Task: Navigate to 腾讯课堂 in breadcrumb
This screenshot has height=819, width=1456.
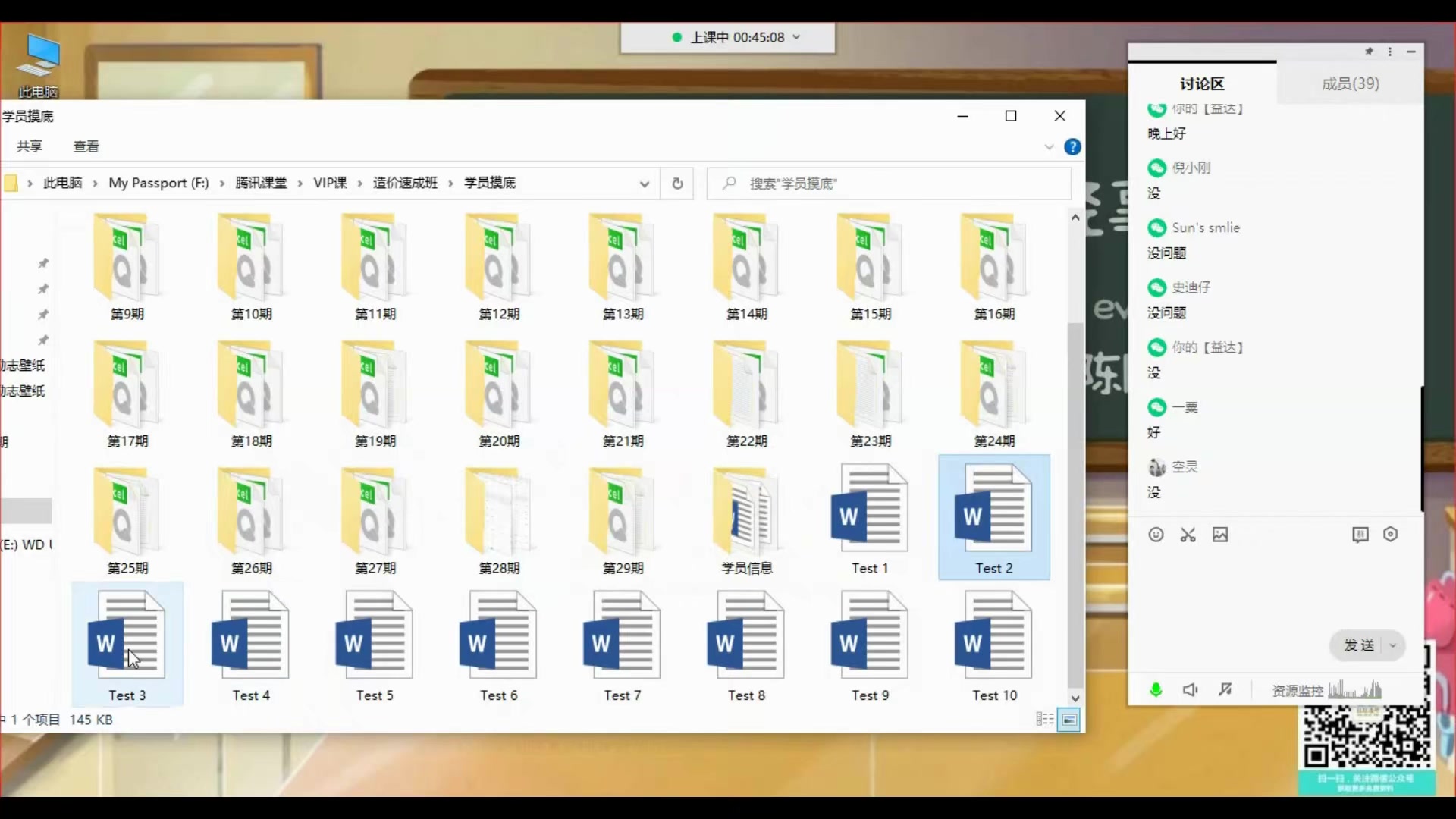Action: pyautogui.click(x=261, y=183)
